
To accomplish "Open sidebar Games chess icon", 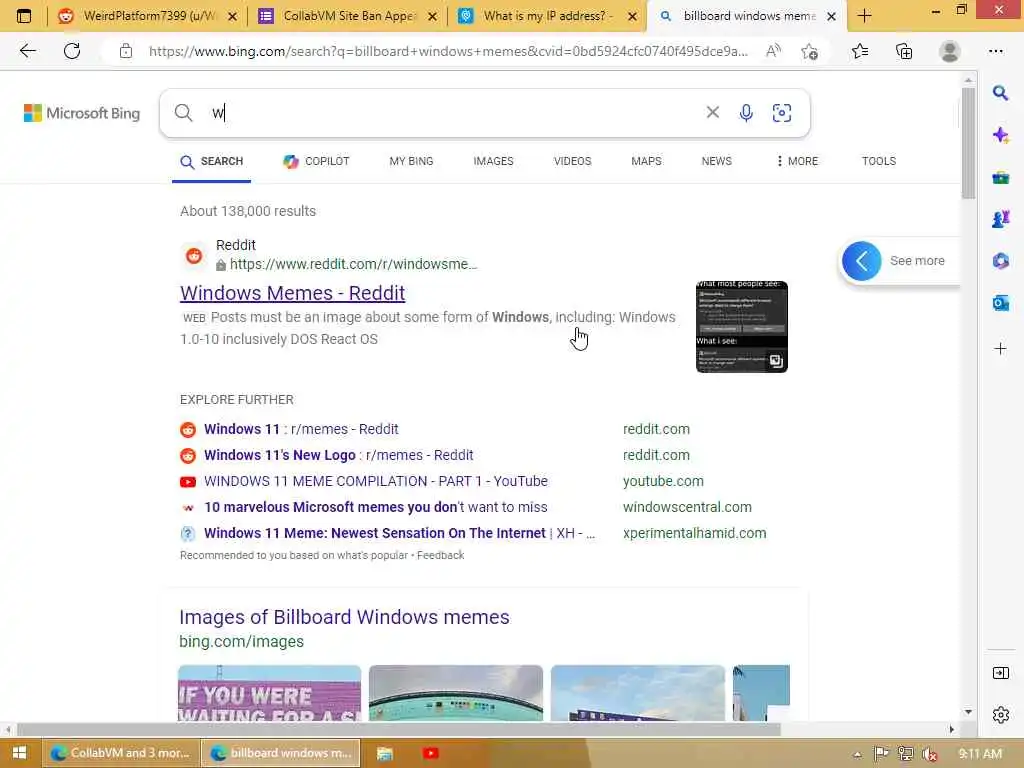I will tap(1000, 219).
